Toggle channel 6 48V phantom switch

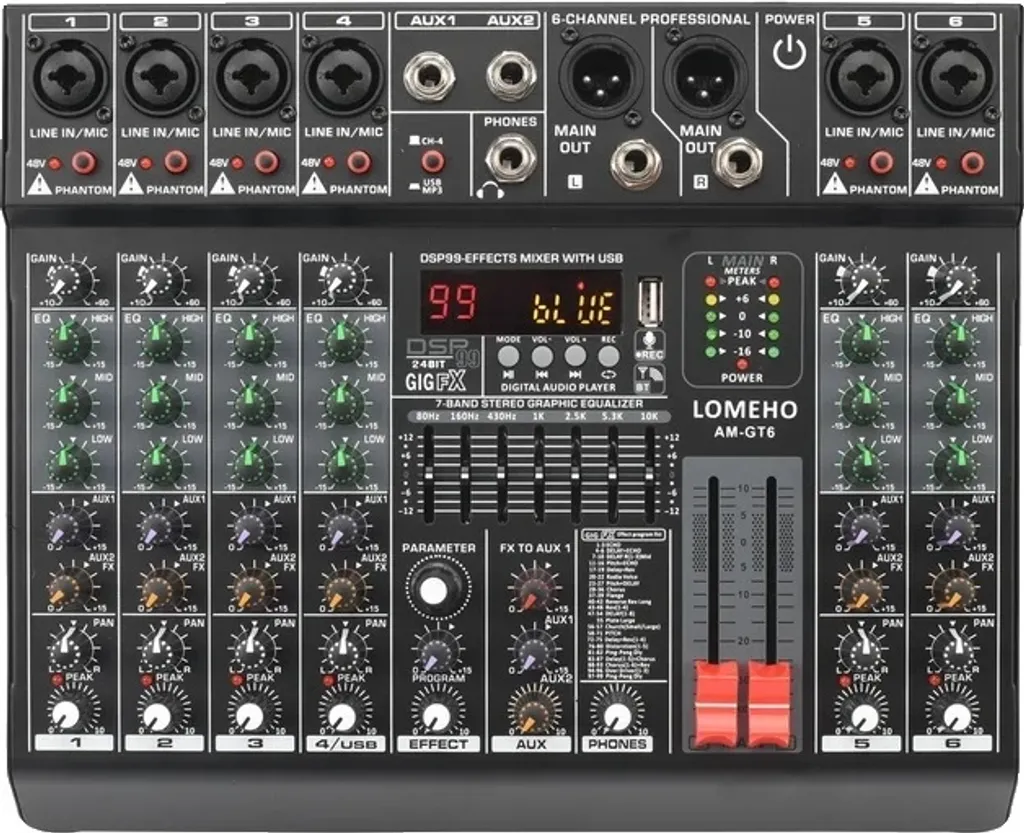click(972, 162)
